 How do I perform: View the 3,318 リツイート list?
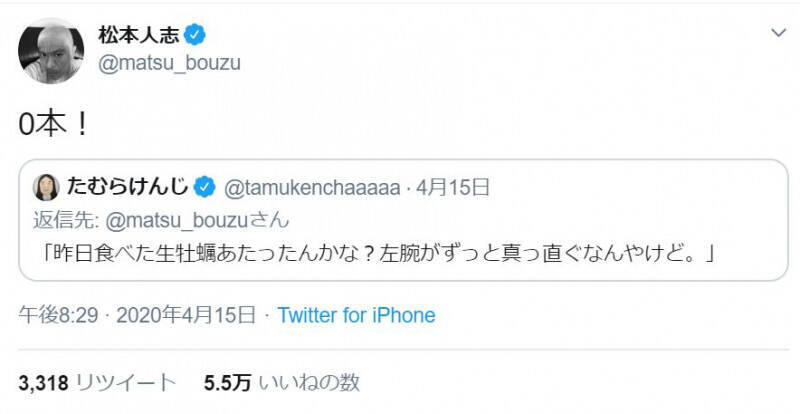coord(97,382)
